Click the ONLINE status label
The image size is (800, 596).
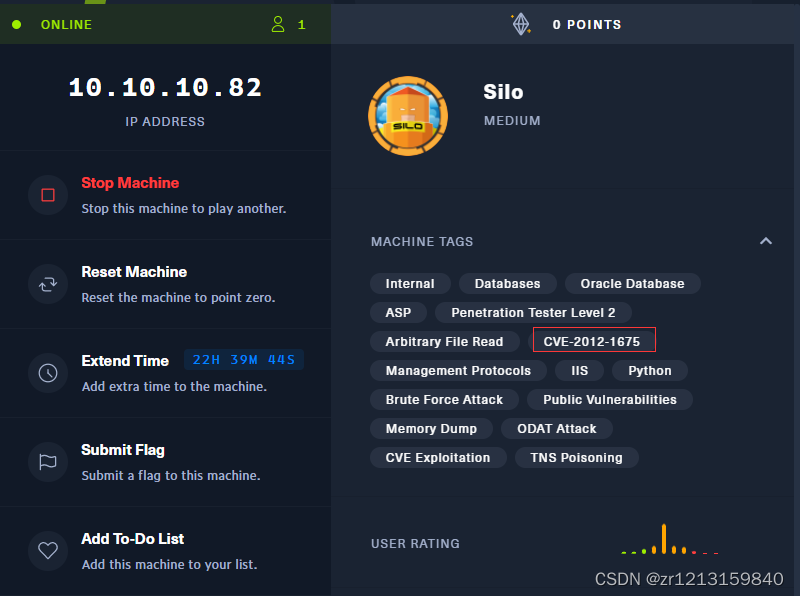tap(66, 24)
